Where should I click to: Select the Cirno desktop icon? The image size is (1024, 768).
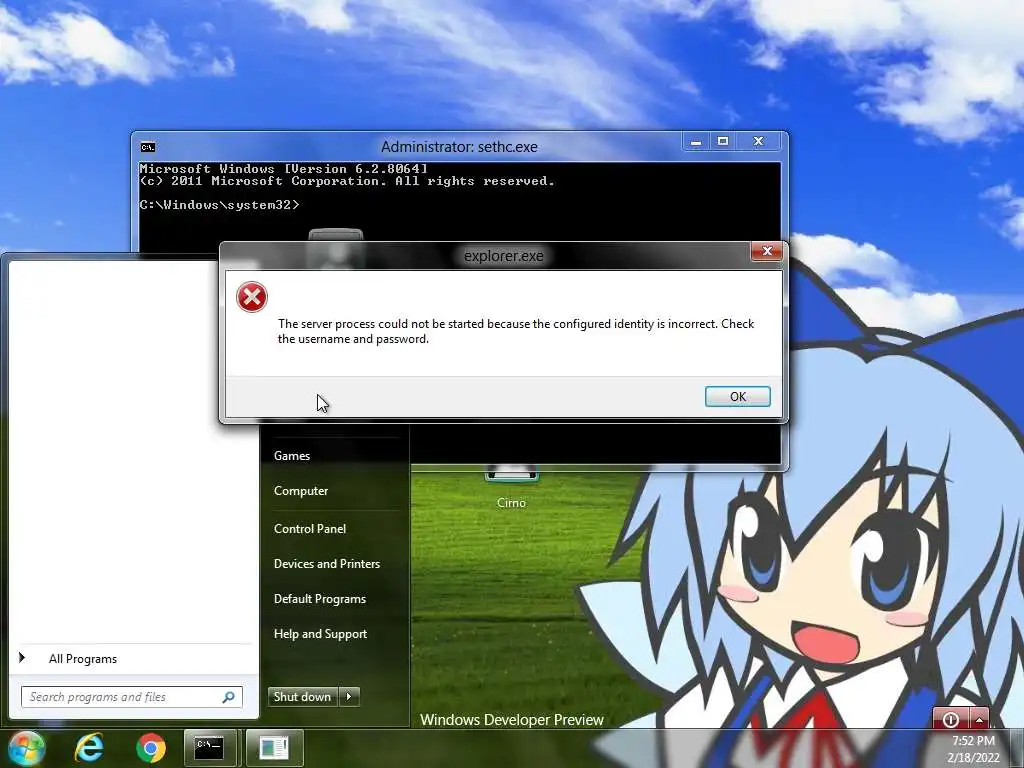[511, 488]
